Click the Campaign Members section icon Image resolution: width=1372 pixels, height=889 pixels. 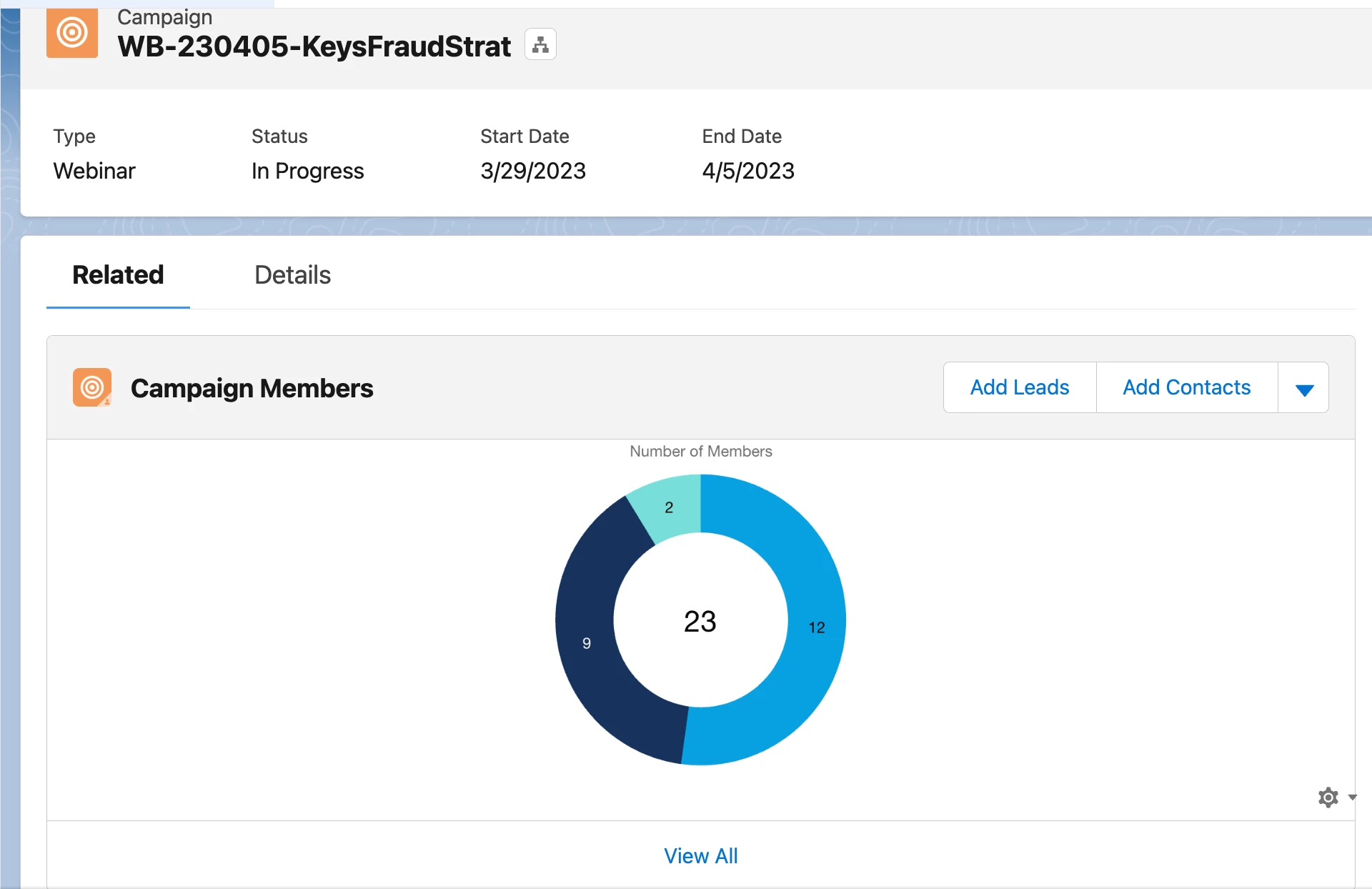pyautogui.click(x=92, y=387)
